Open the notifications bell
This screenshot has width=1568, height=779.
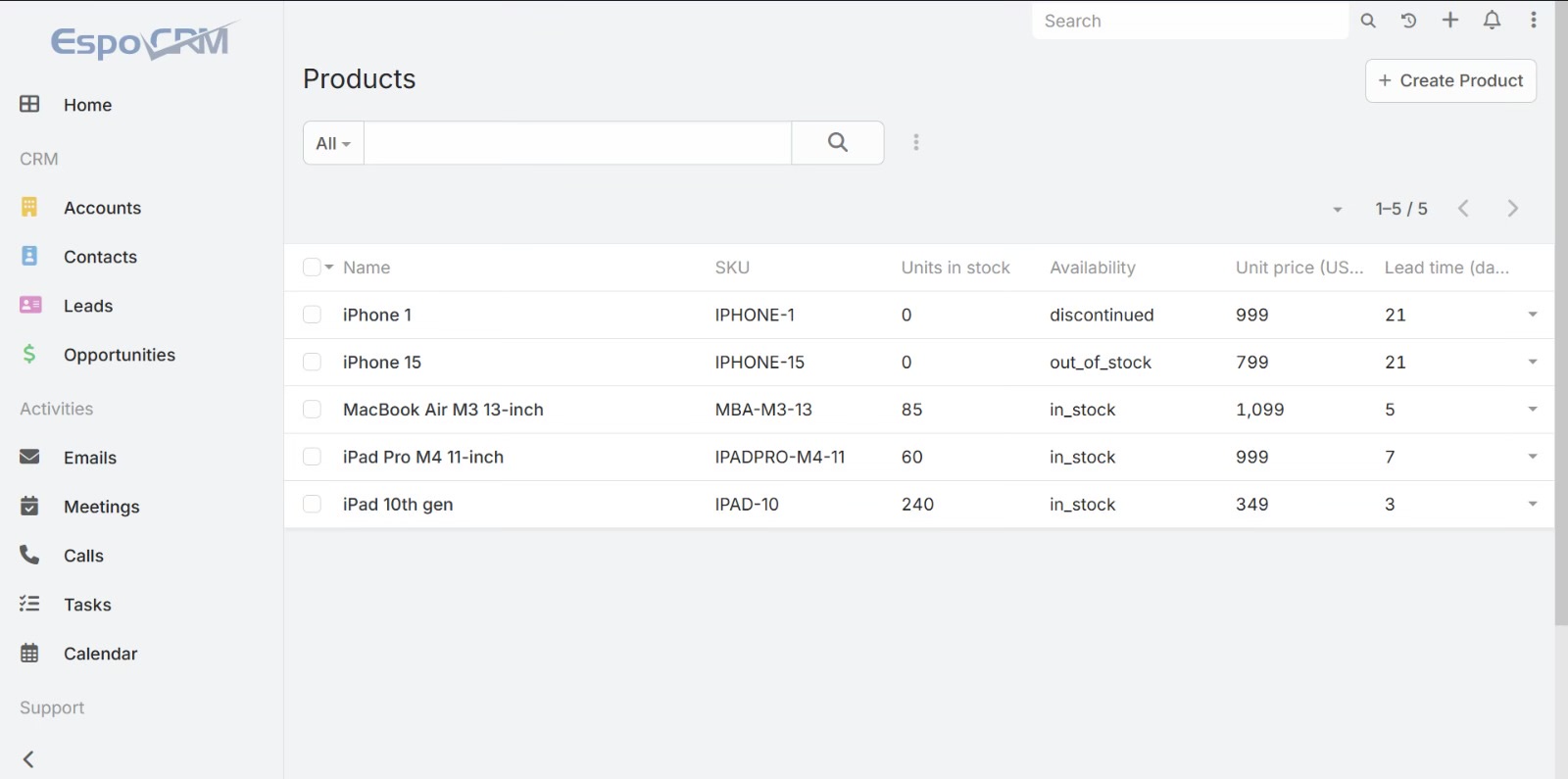1492,21
